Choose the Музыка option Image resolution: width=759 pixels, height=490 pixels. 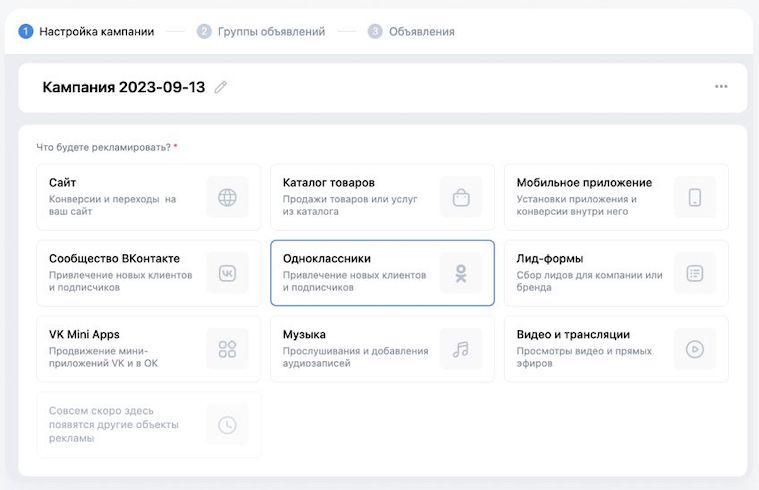(382, 349)
